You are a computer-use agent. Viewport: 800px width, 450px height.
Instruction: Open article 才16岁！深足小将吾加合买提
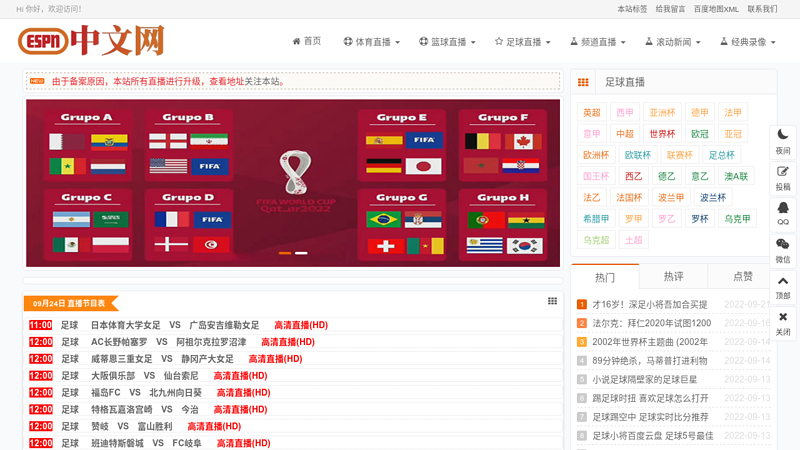[649, 305]
